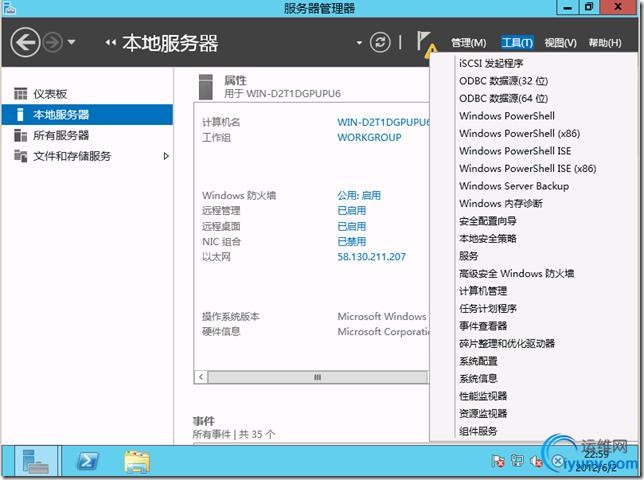
Task: Open dropdown arrow left of refresh
Action: point(359,43)
